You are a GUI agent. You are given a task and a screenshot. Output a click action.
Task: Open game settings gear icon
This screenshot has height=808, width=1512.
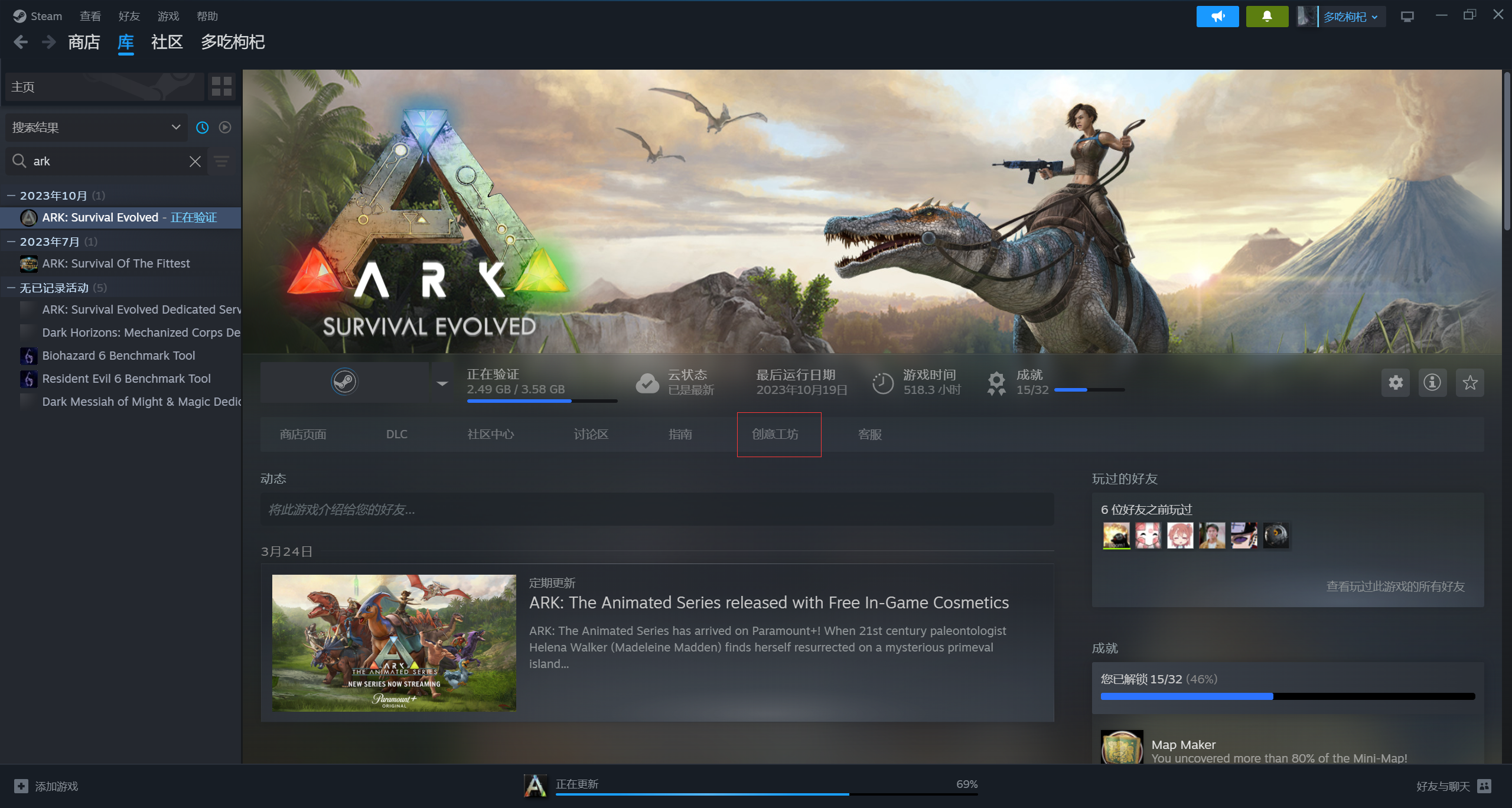click(1396, 383)
